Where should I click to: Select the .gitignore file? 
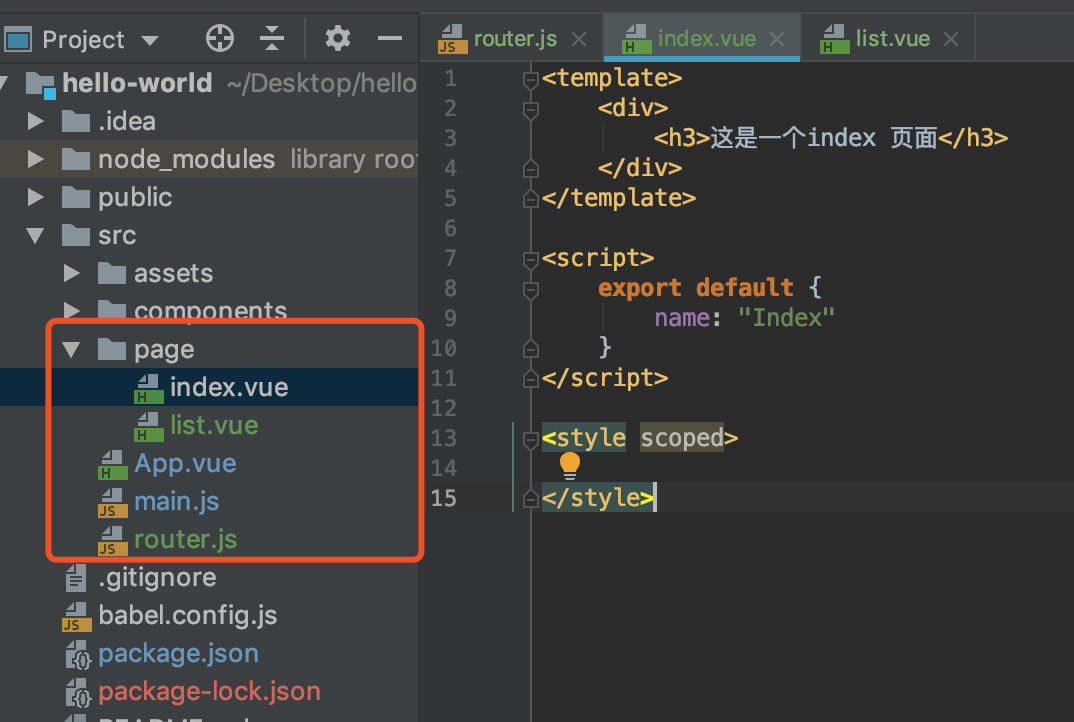[158, 577]
